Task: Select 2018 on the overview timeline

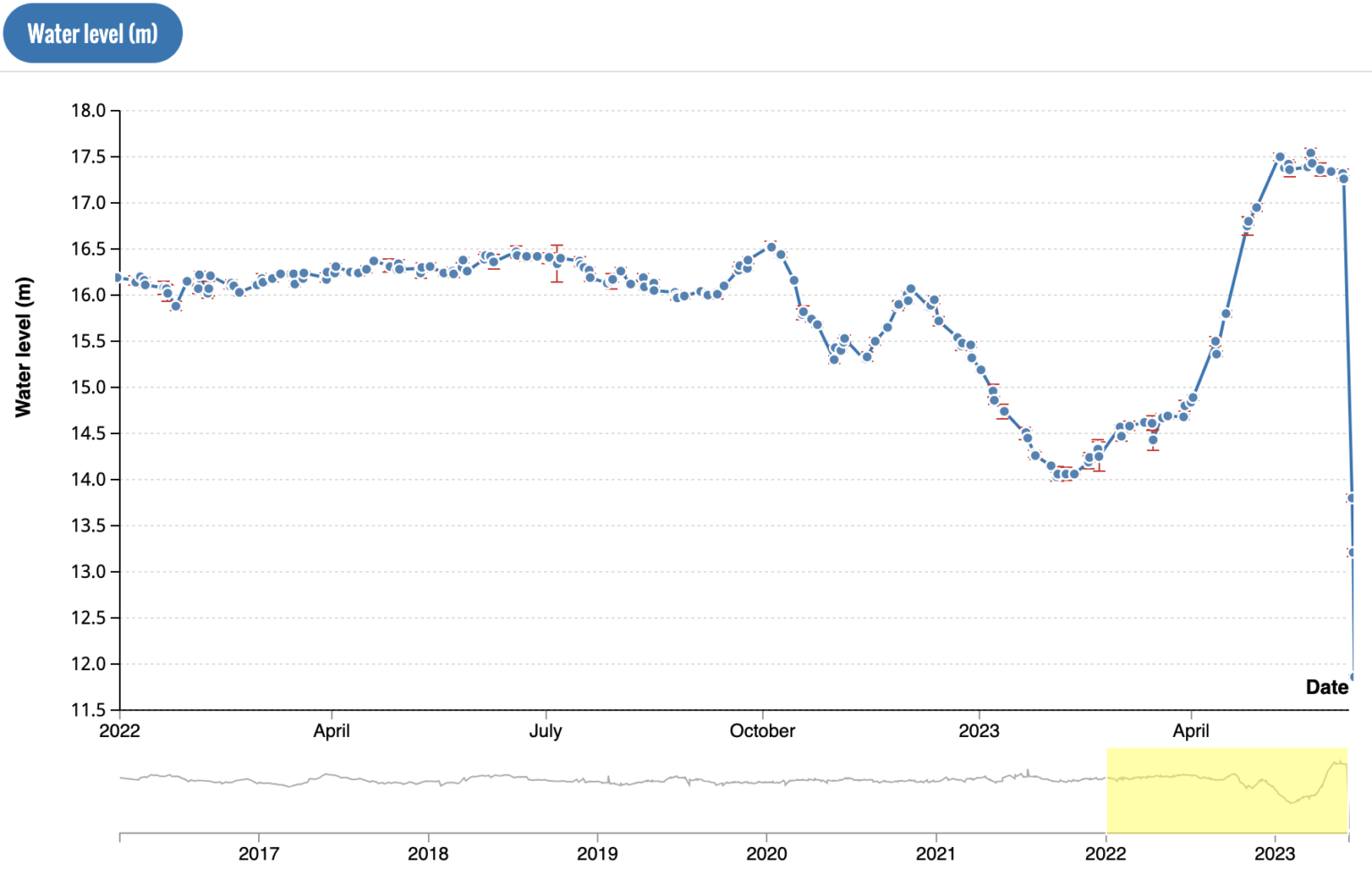Action: point(428,853)
